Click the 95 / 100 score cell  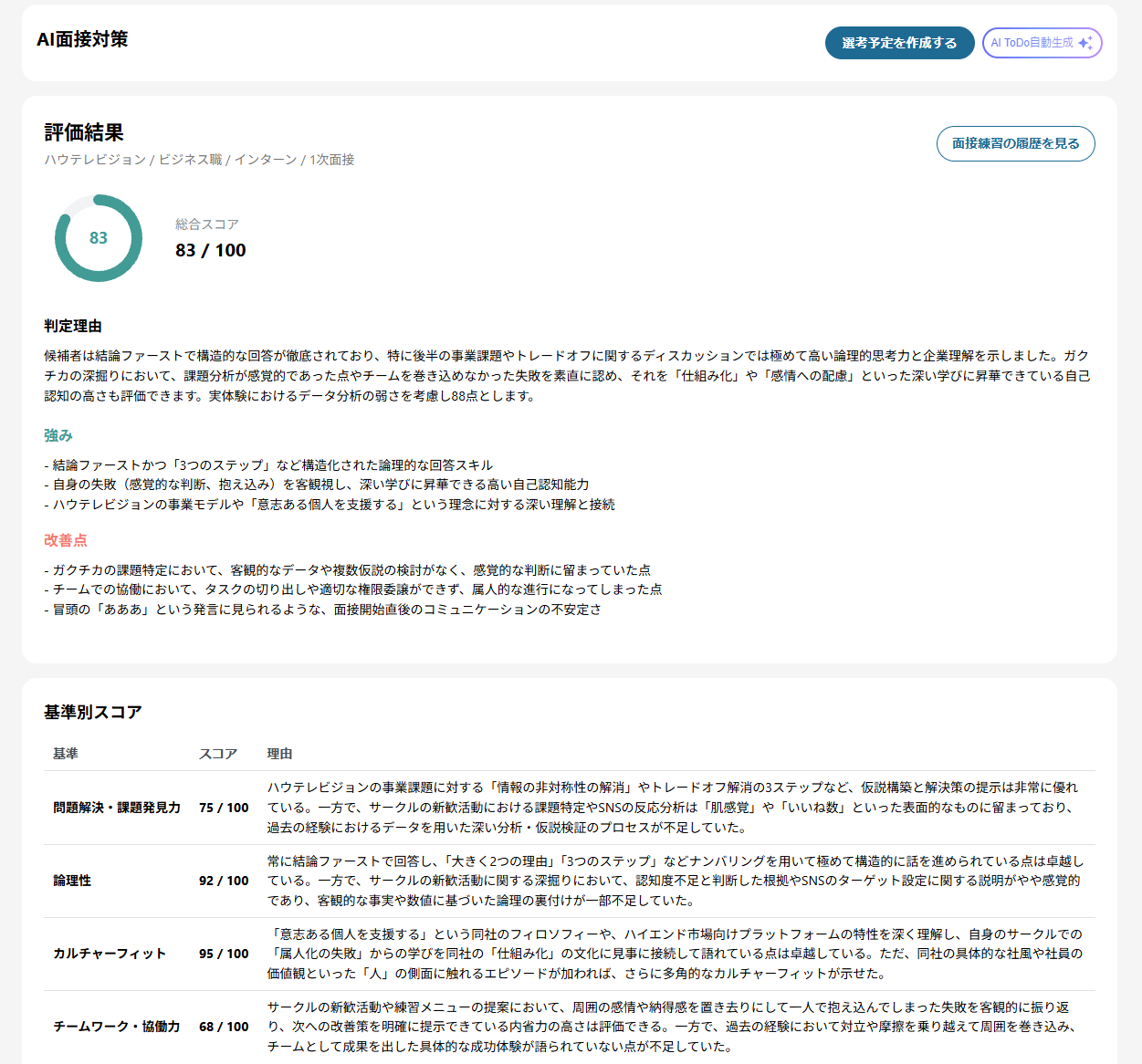tap(224, 954)
